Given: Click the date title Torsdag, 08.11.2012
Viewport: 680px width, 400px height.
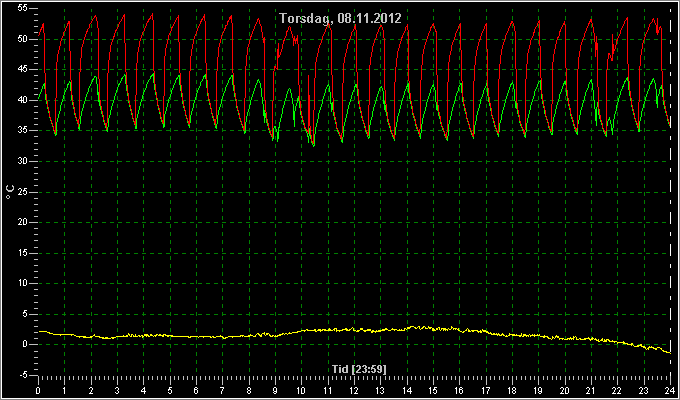Looking at the screenshot, I should tap(340, 19).
